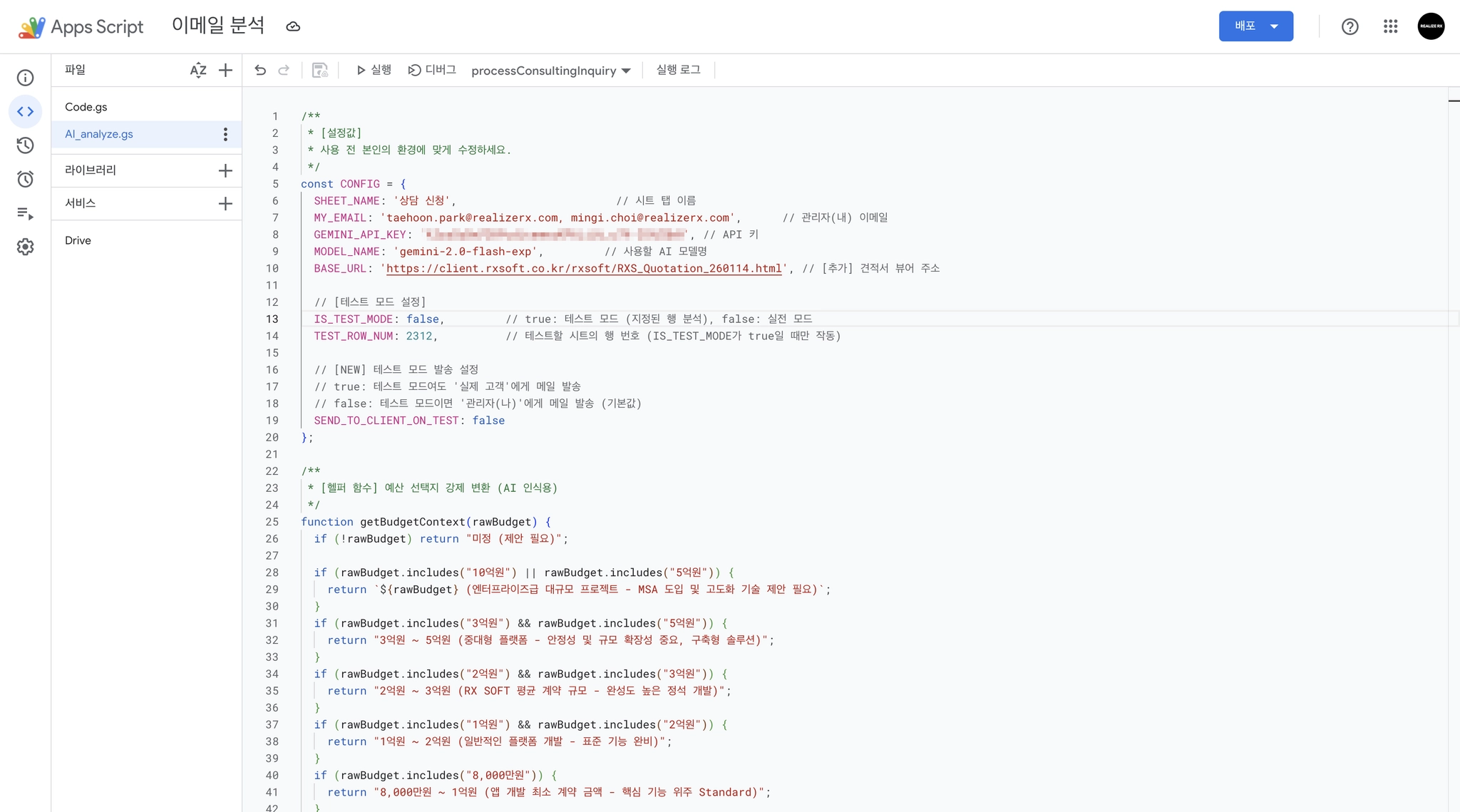Open the Editor code icon in sidebar

[x=26, y=111]
